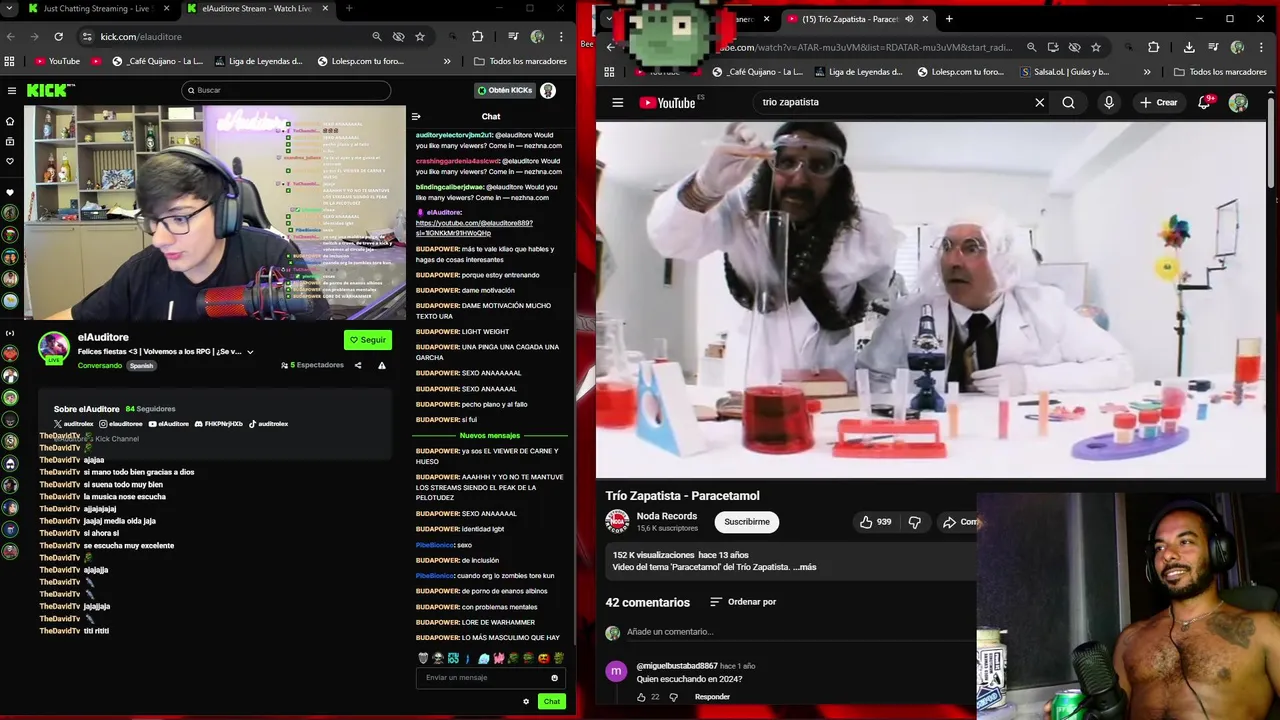1280x720 pixels.
Task: Click the 'Suscribirme' button
Action: tap(746, 522)
